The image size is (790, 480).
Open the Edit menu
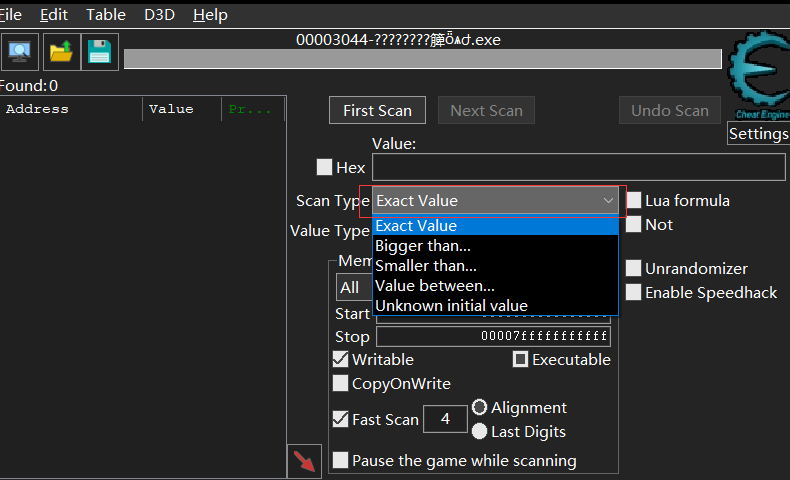[x=53, y=15]
